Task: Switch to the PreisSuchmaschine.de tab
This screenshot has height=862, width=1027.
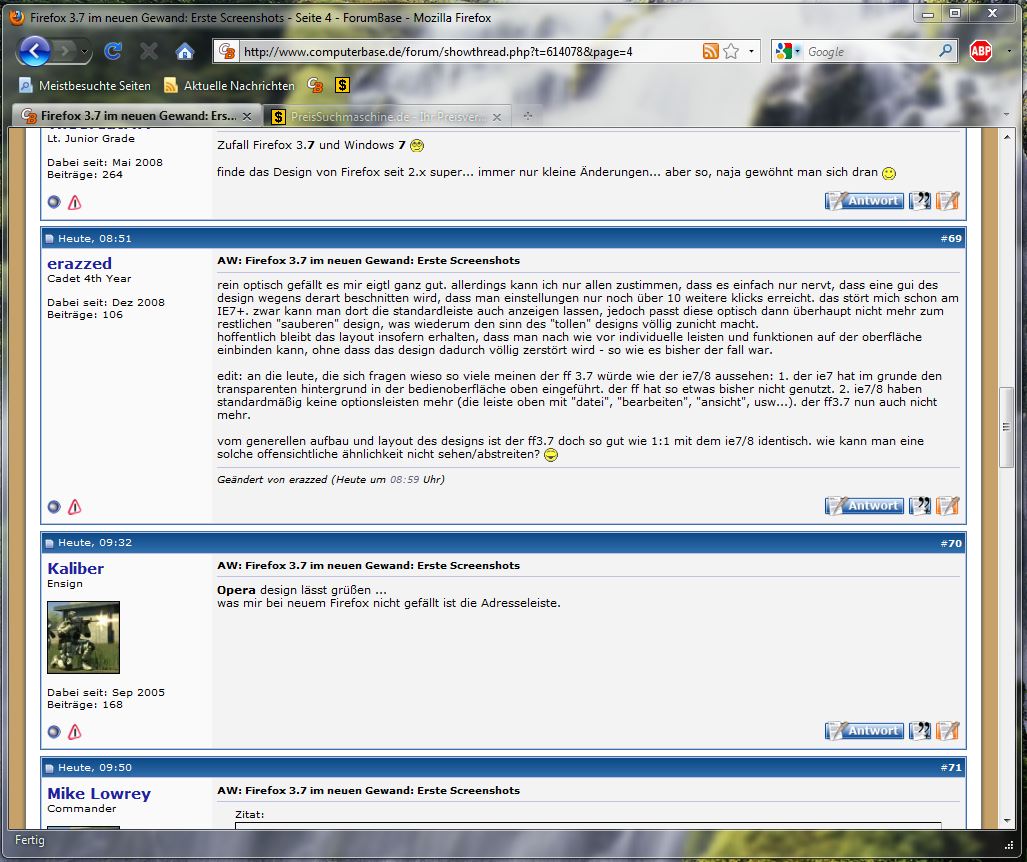Action: click(x=386, y=117)
